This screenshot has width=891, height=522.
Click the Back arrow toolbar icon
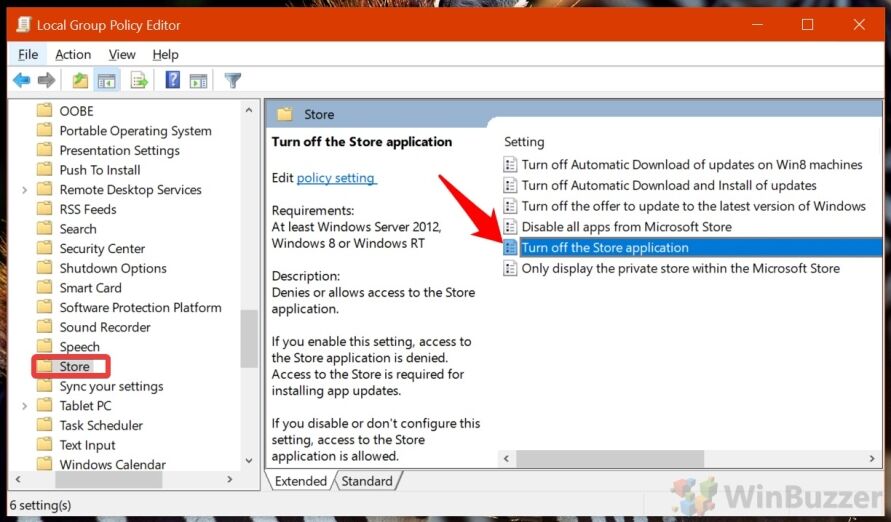pos(22,80)
